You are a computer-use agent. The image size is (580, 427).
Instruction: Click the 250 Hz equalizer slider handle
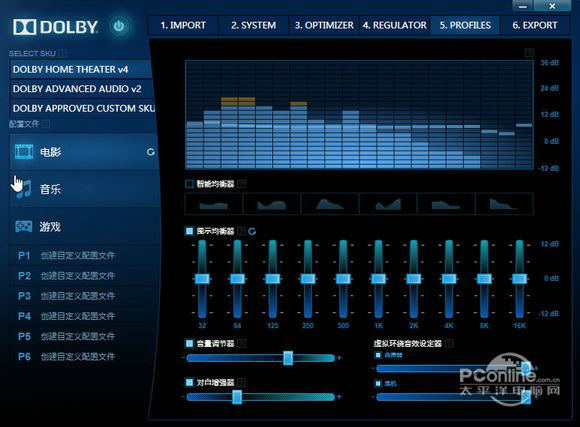click(308, 279)
